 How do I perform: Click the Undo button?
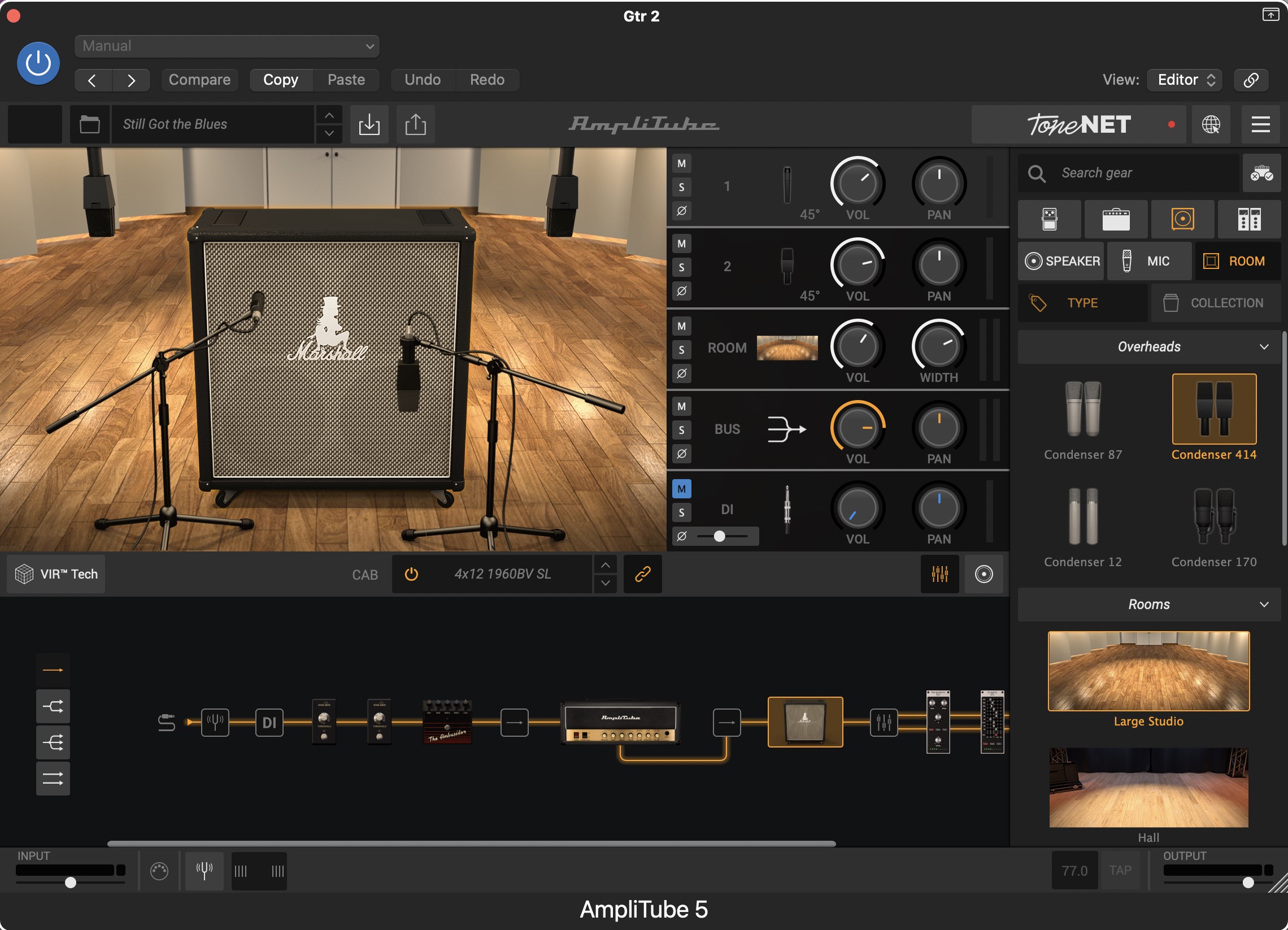click(423, 80)
